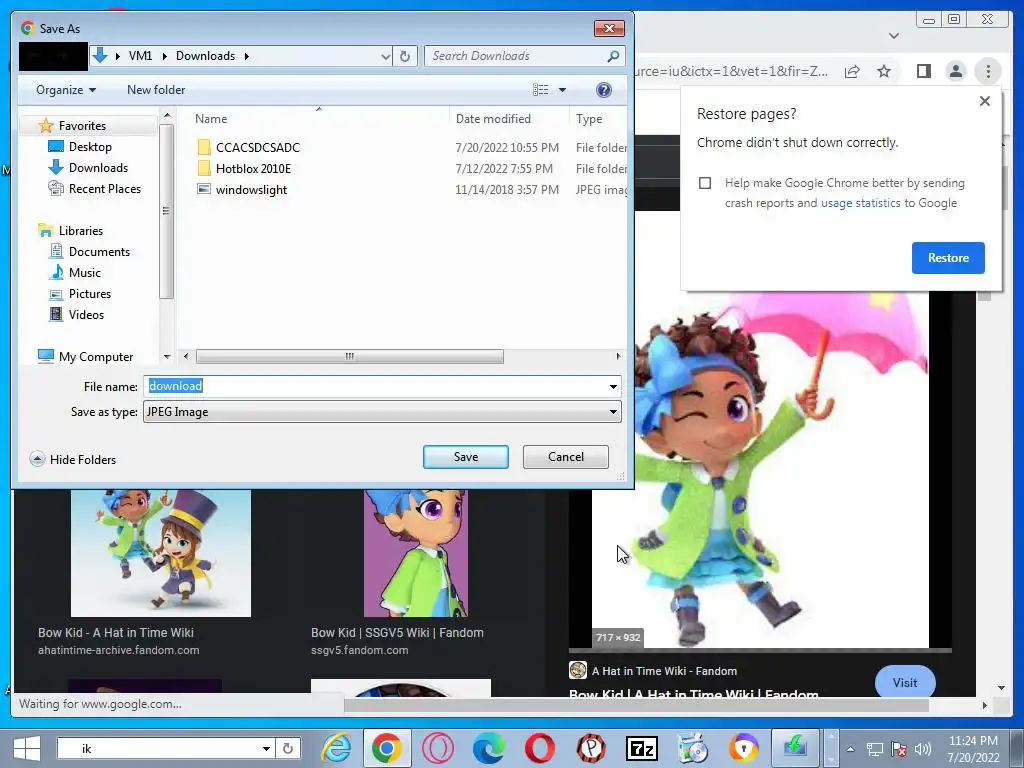Click the blue Restore button

point(948,258)
